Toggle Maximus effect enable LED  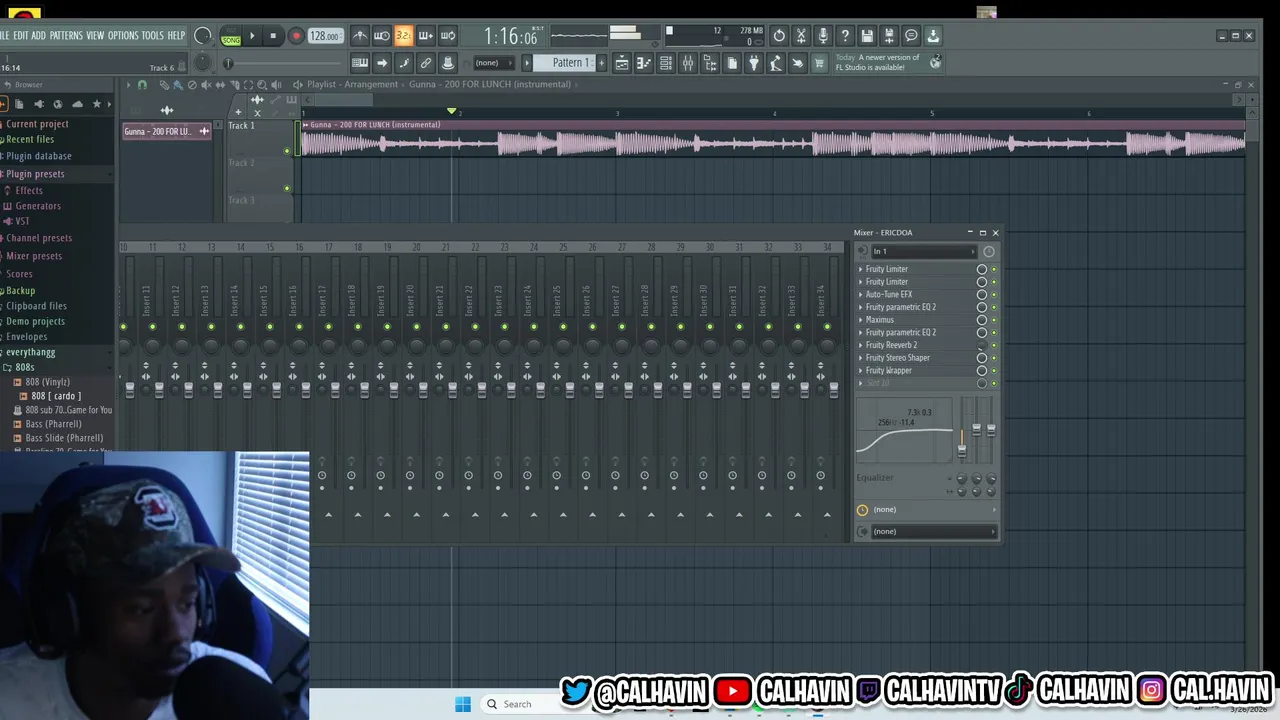994,320
